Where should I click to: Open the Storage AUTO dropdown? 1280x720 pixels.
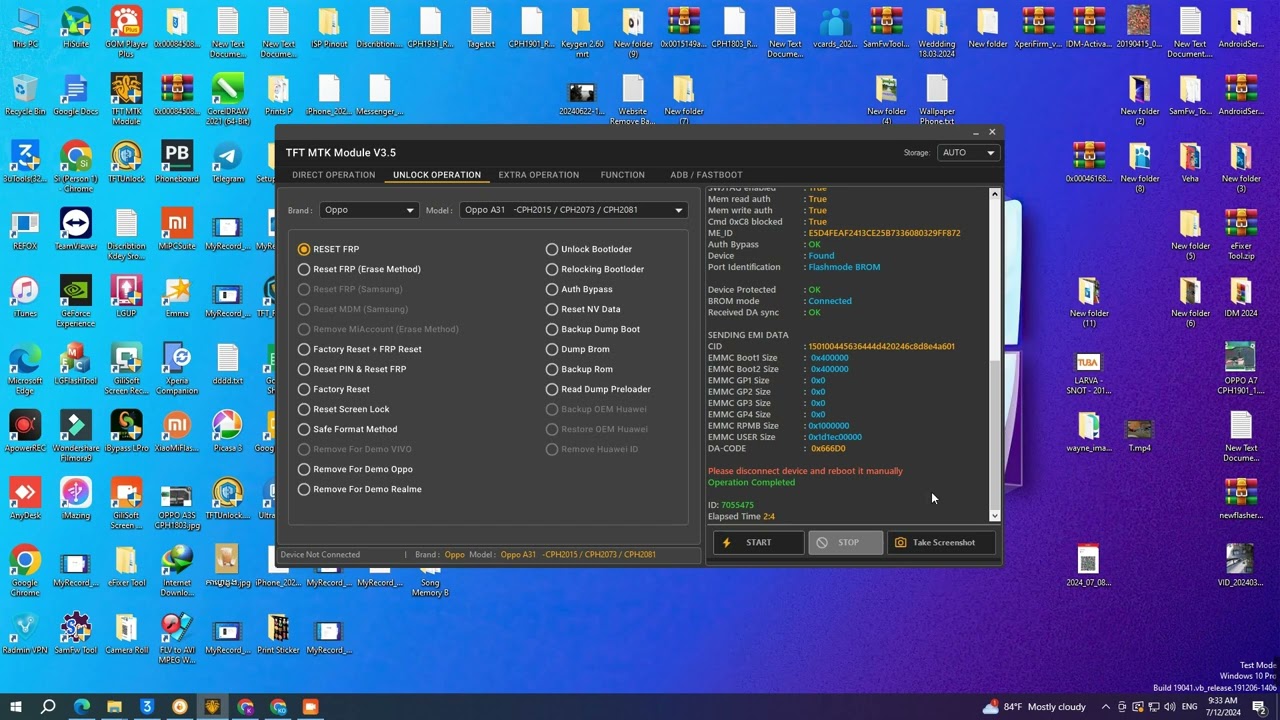point(967,153)
